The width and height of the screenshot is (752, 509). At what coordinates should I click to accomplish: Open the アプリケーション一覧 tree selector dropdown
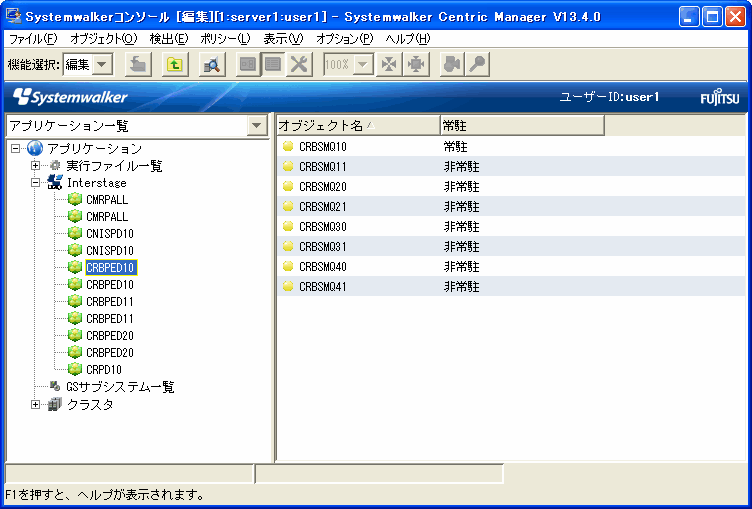257,126
